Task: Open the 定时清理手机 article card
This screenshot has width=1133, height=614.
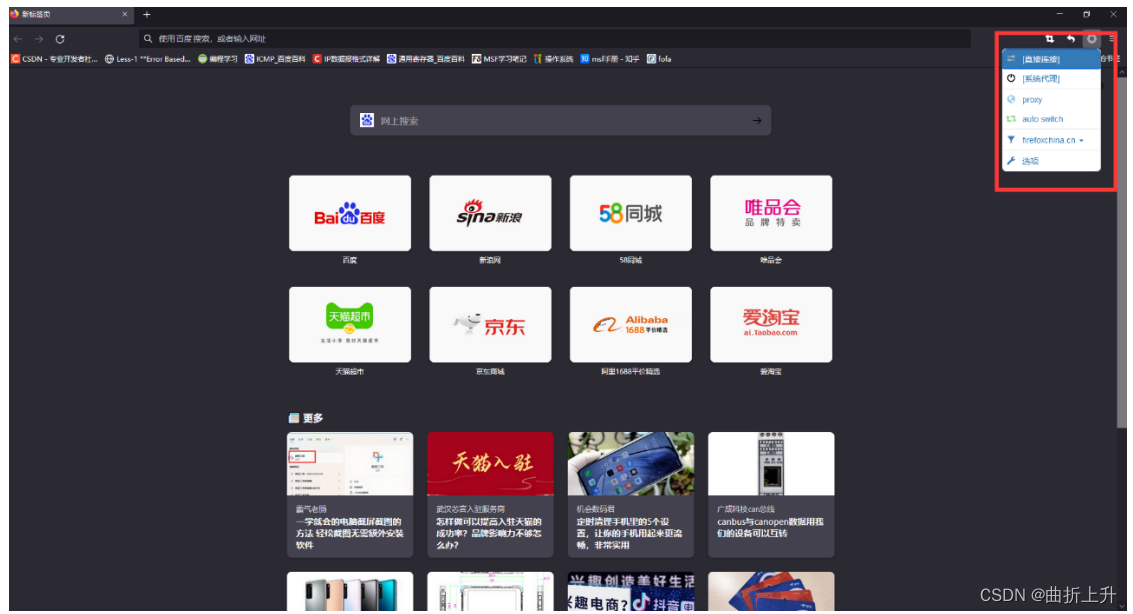Action: tap(631, 495)
